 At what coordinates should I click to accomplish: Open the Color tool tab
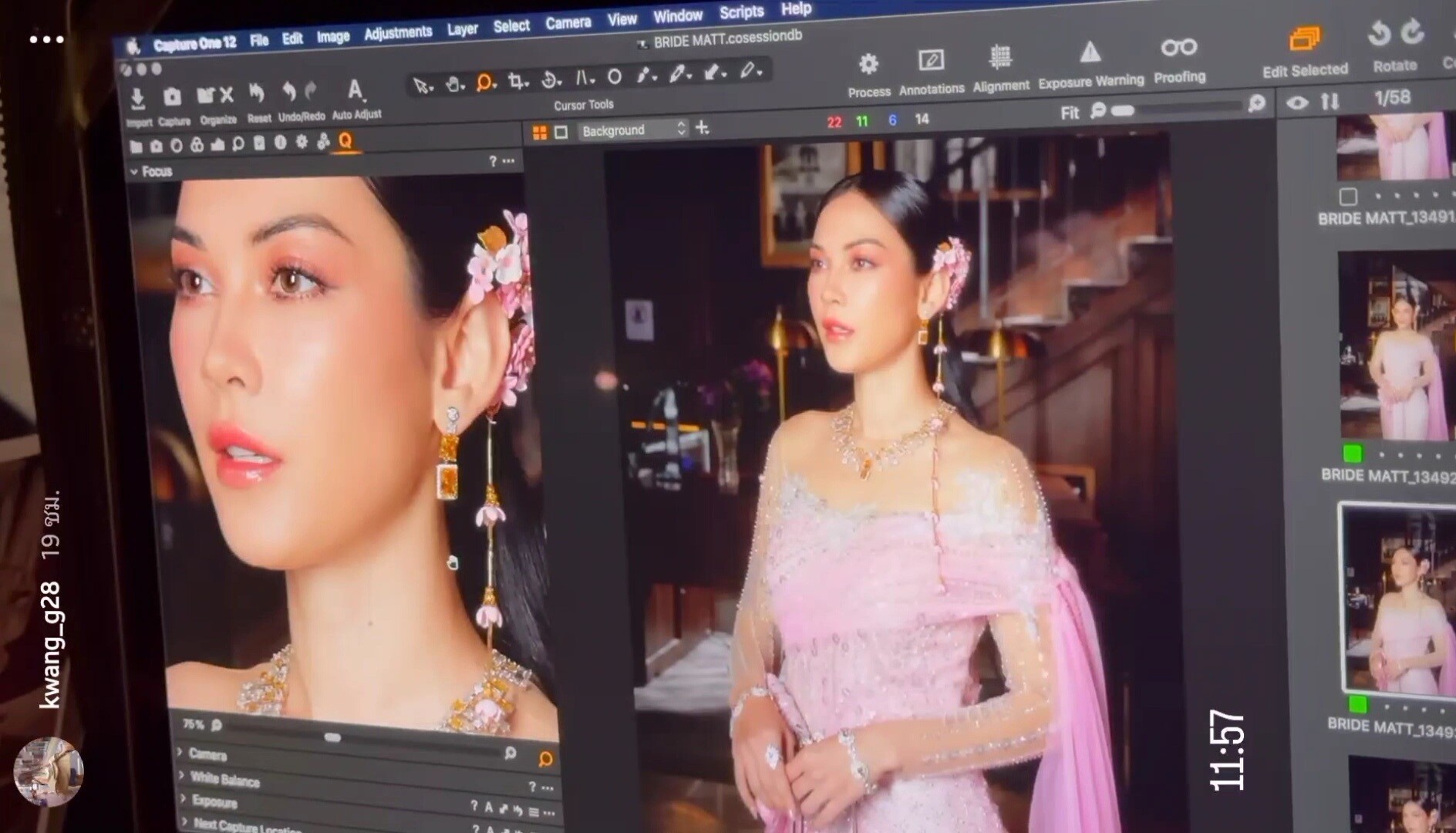click(197, 145)
